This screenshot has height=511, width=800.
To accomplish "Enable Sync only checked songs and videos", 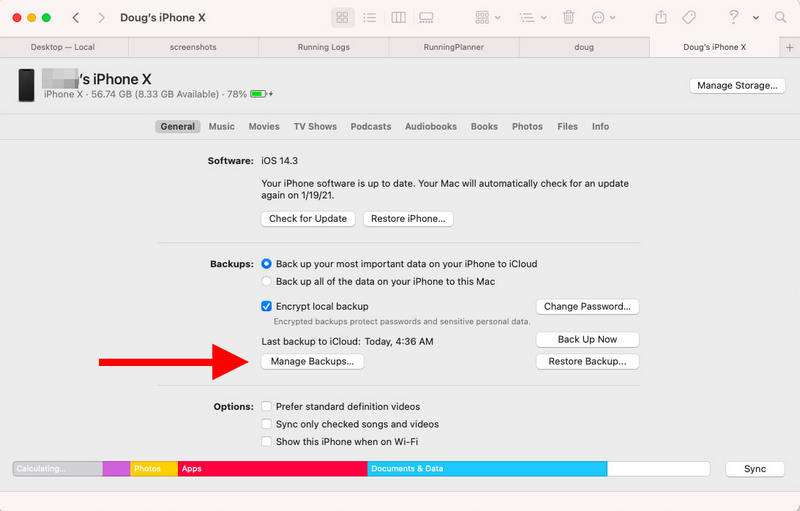I will pyautogui.click(x=266, y=424).
